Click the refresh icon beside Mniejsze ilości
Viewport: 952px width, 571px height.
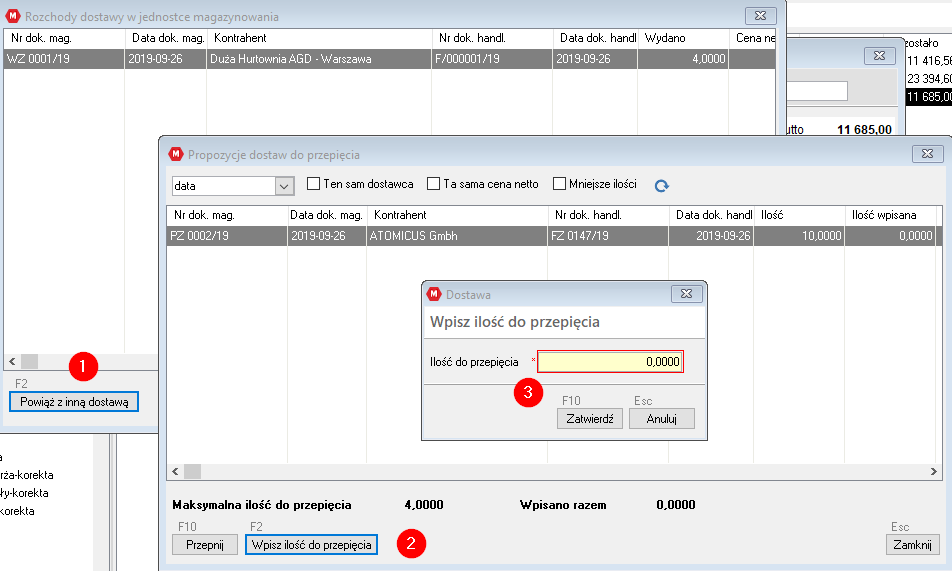pos(661,185)
